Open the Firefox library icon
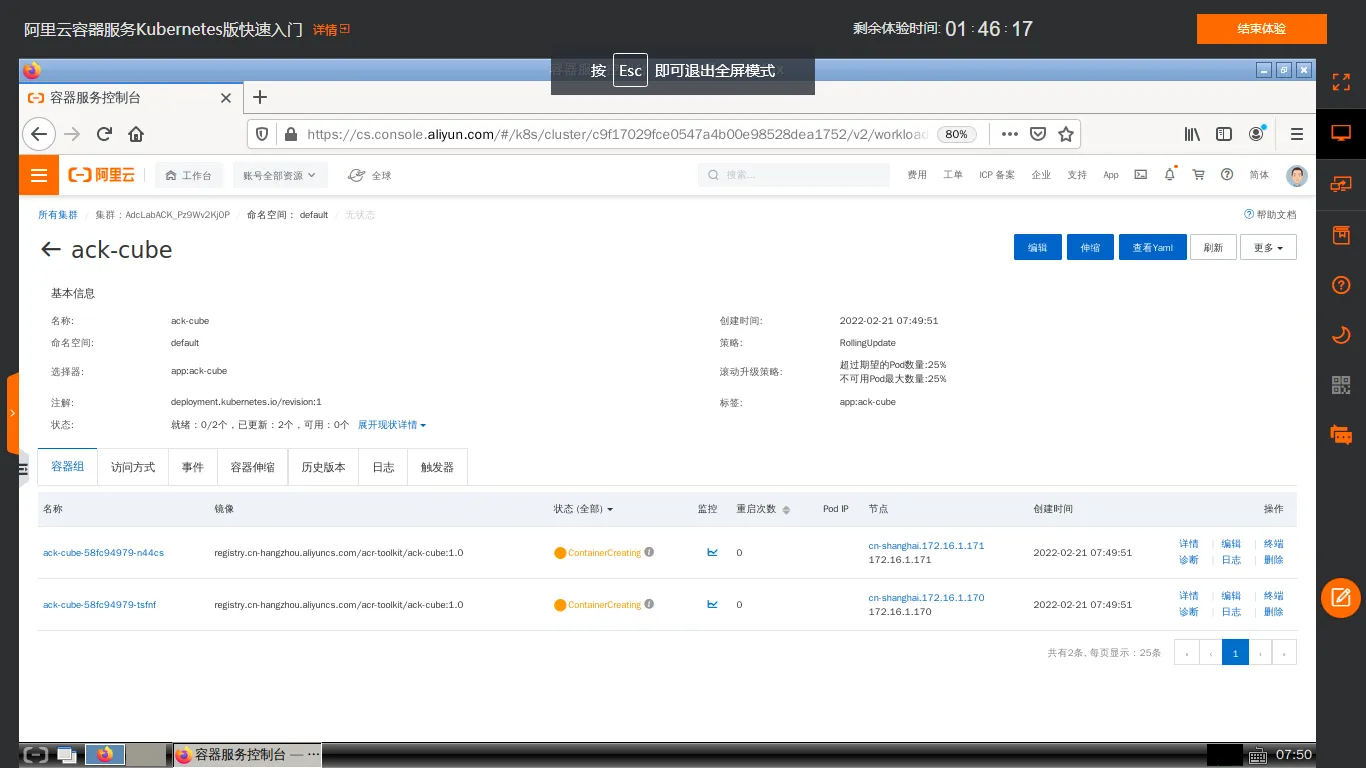Viewport: 1366px width, 768px height. point(1192,134)
